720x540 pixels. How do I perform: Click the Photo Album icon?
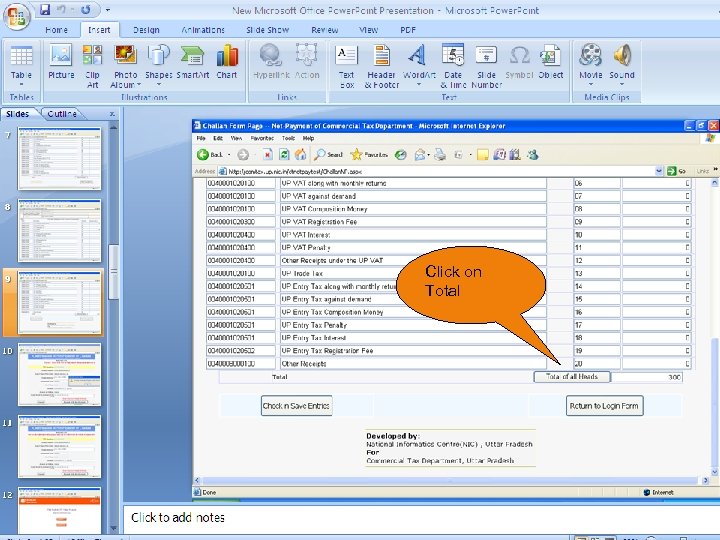point(126,56)
